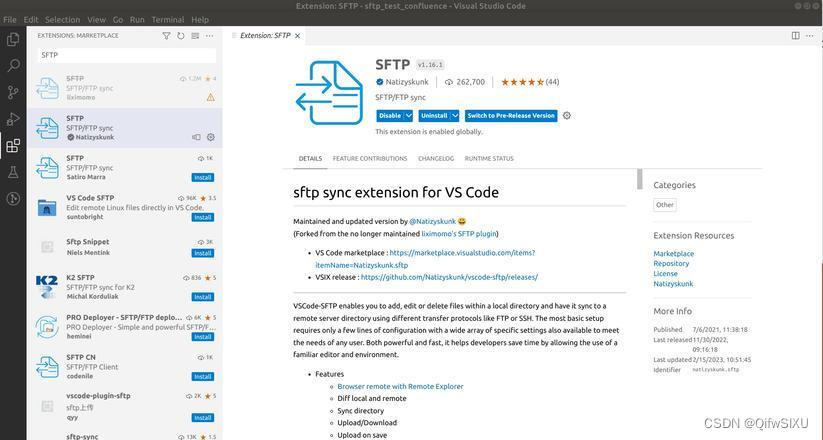The image size is (823, 440).
Task: Click the details page vertical scrollbar
Action: [639, 179]
